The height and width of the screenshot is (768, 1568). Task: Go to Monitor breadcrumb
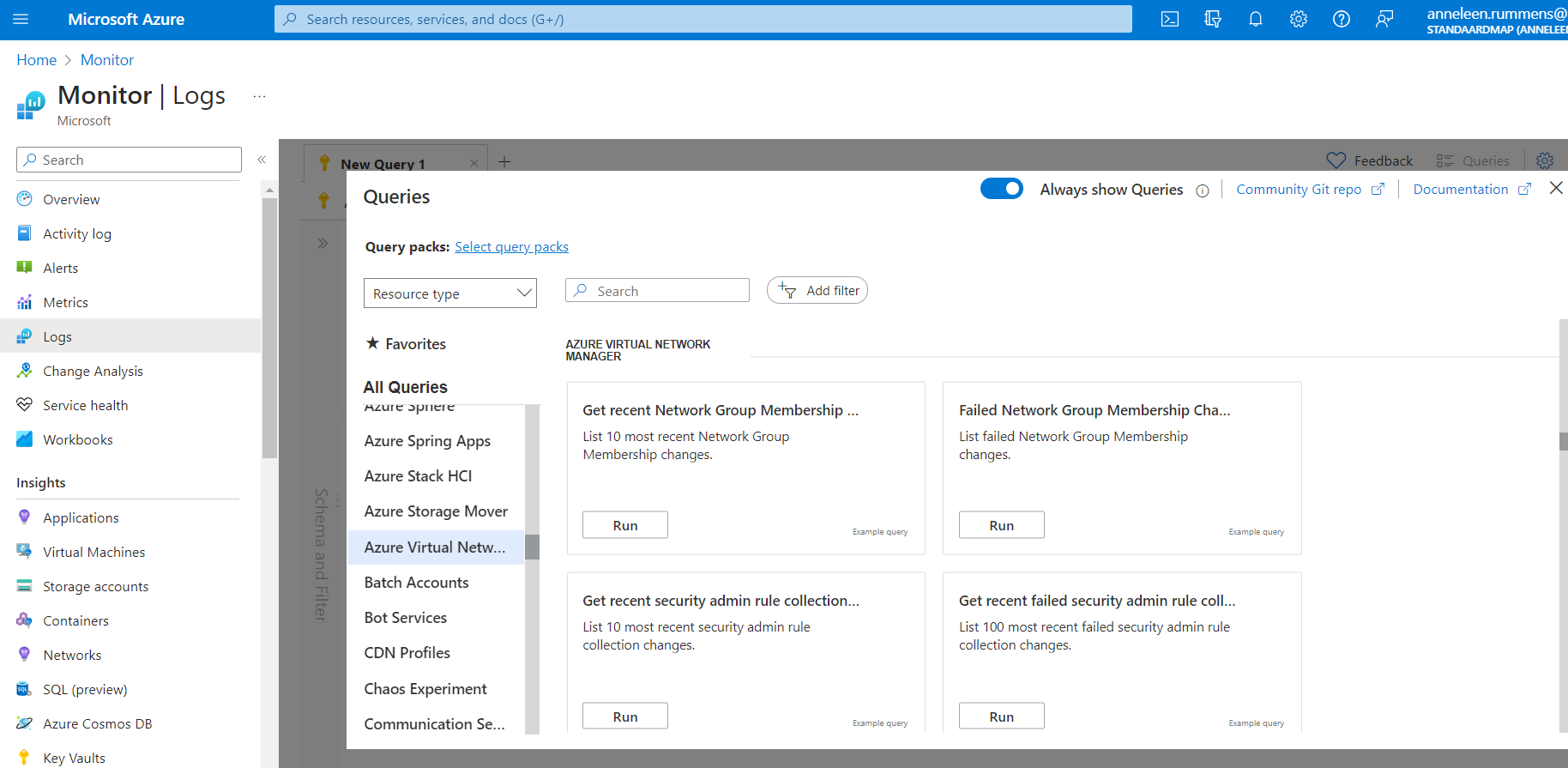pyautogui.click(x=107, y=60)
